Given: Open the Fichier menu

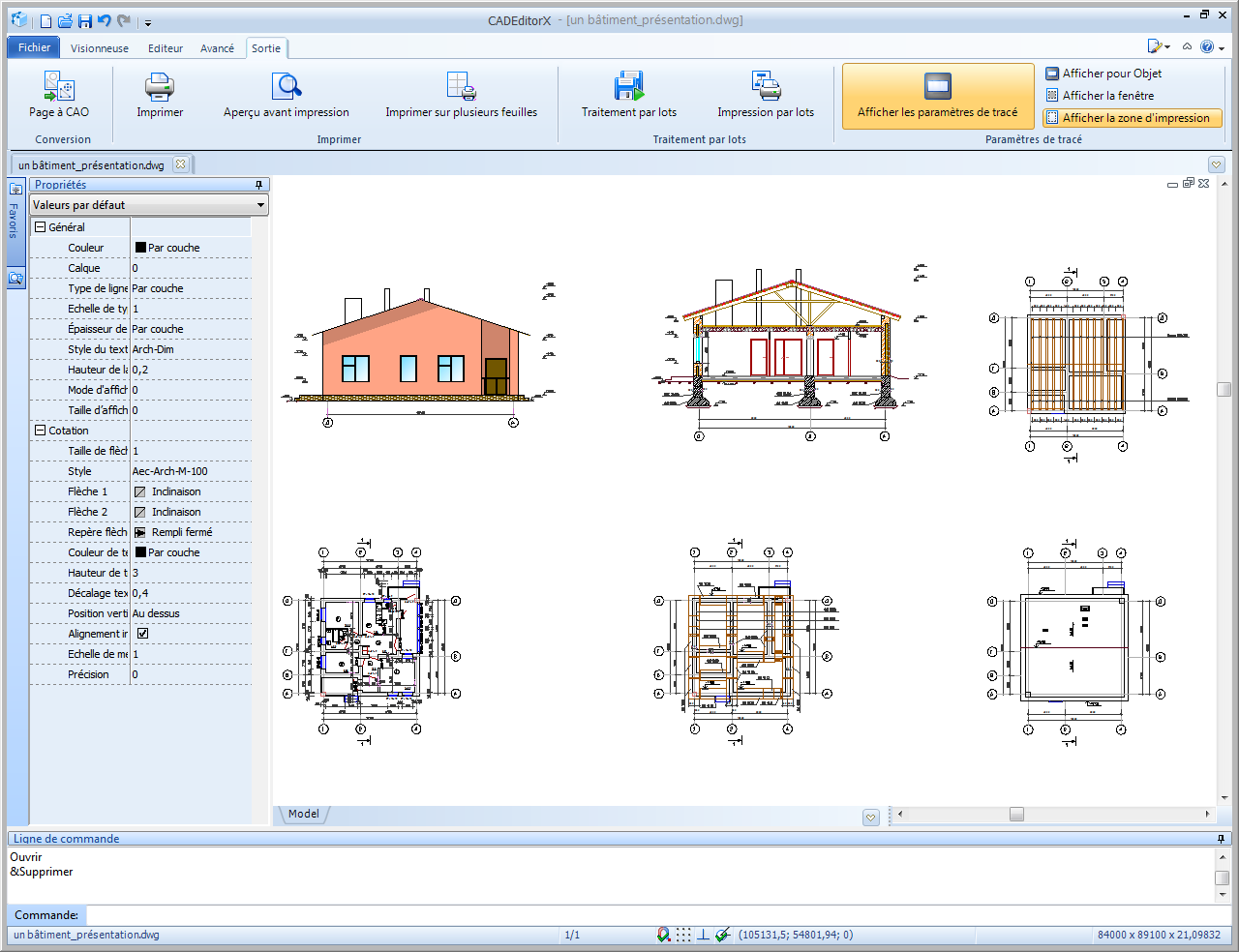Looking at the screenshot, I should pyautogui.click(x=34, y=47).
